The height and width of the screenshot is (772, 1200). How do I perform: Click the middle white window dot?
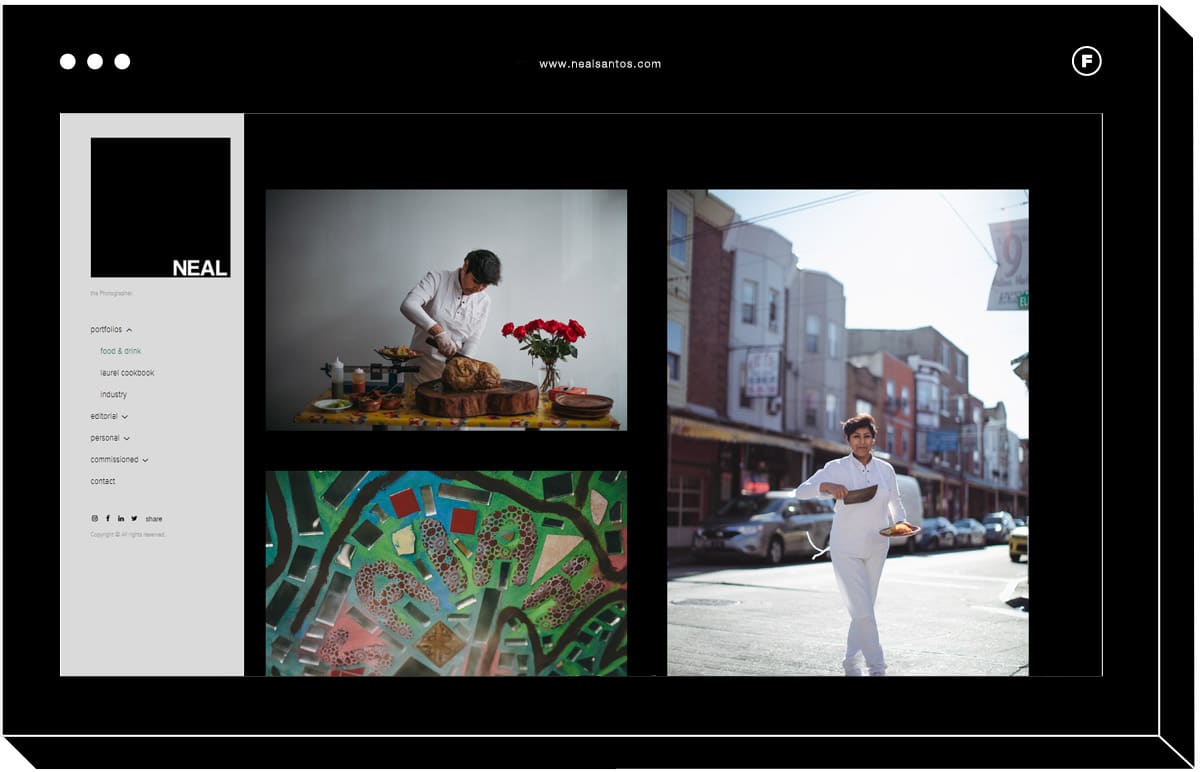point(95,62)
